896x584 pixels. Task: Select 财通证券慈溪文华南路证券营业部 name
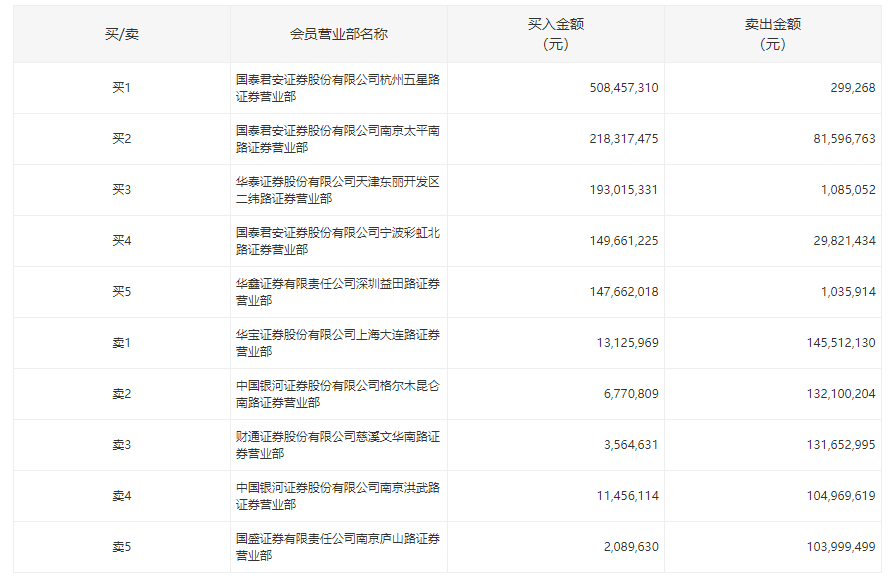click(337, 445)
